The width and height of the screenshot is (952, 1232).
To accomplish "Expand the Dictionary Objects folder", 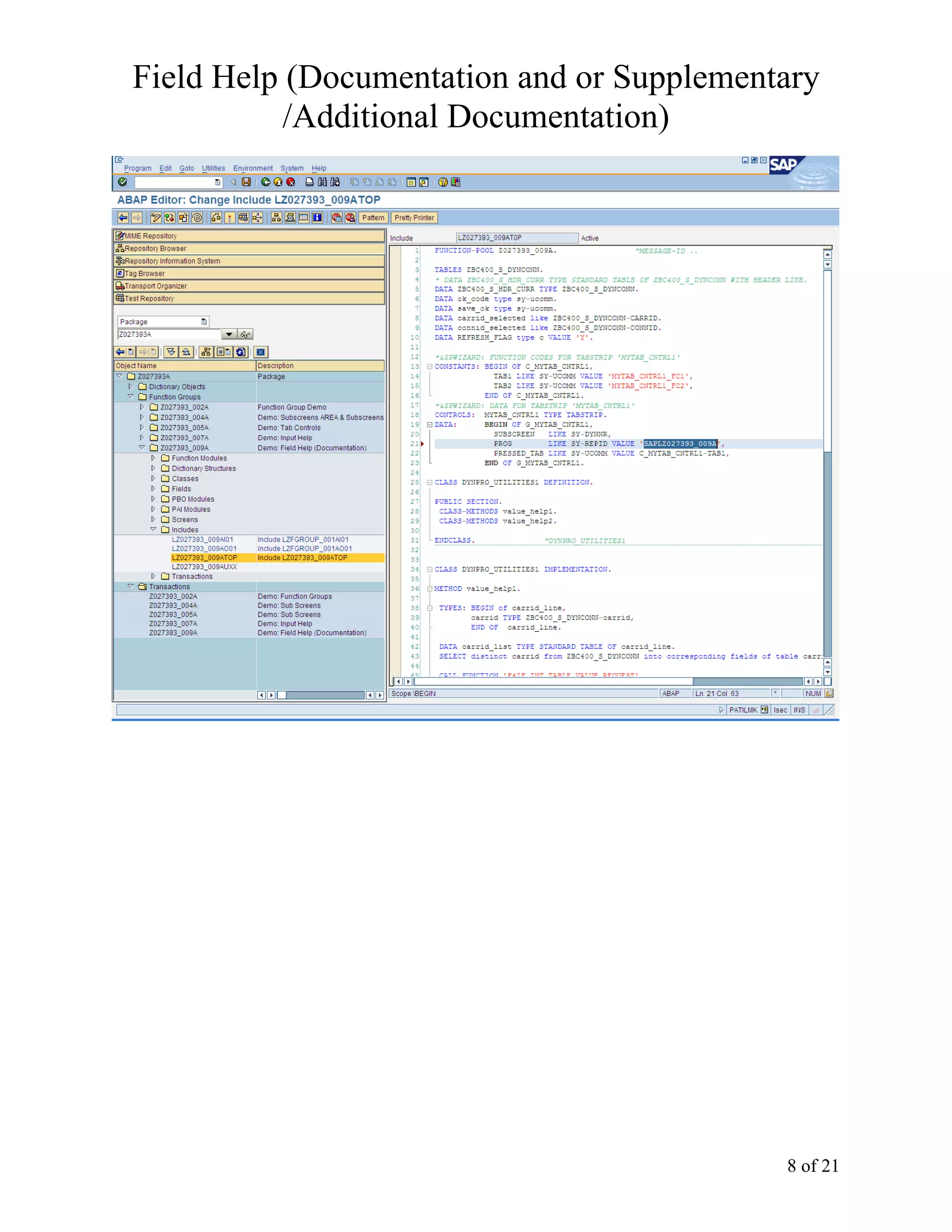I will pos(131,386).
